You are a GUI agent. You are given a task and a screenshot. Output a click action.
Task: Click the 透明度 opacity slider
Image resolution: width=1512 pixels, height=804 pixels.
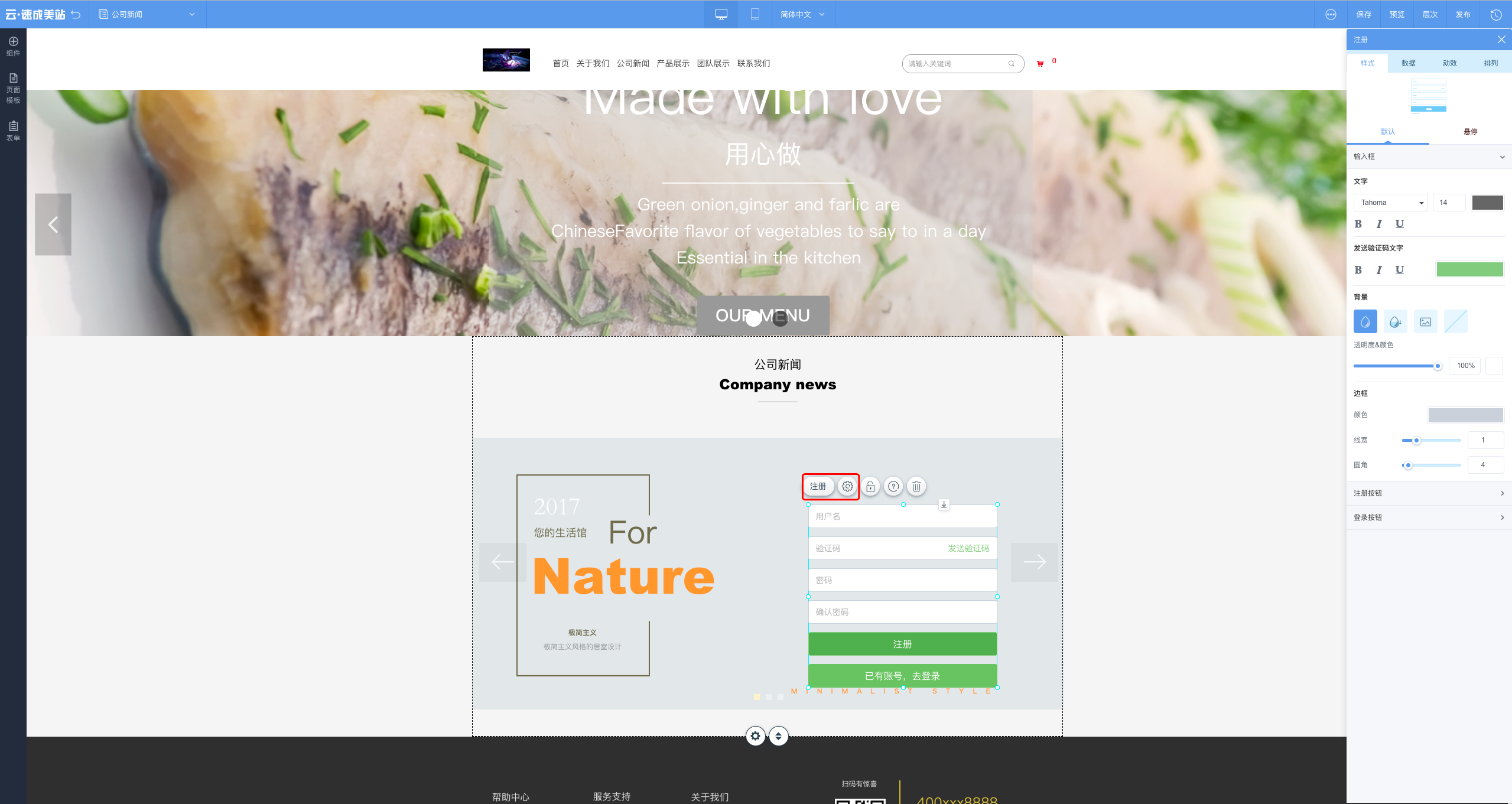[x=1398, y=366]
